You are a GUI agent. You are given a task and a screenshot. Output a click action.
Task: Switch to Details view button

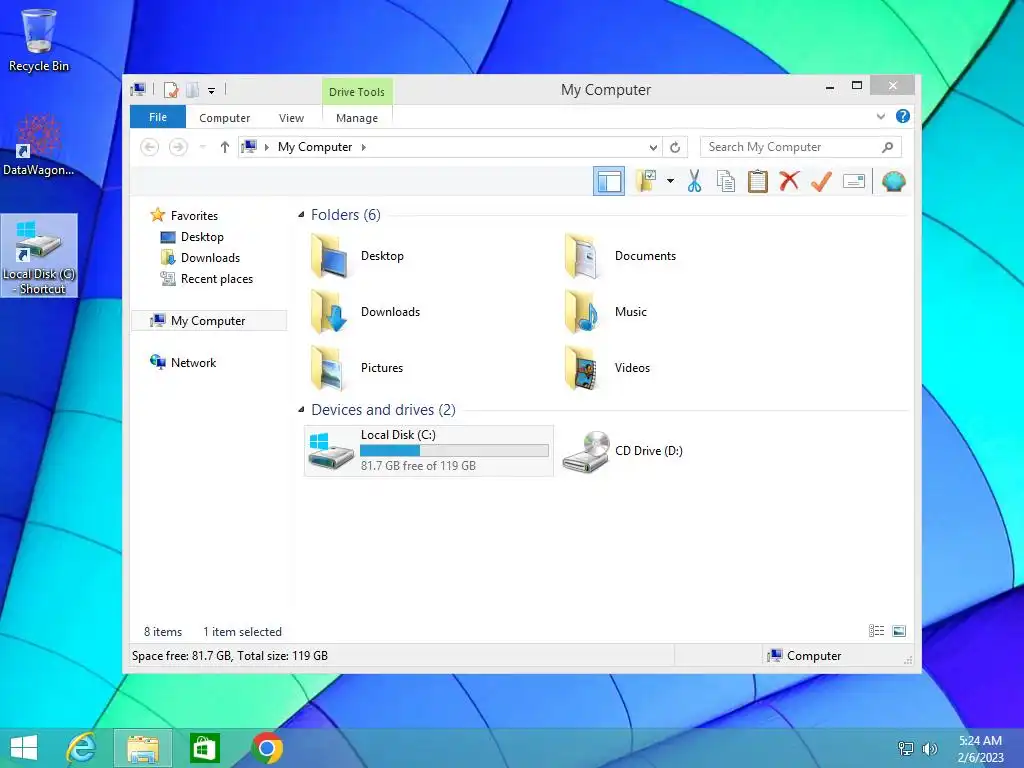(x=876, y=631)
